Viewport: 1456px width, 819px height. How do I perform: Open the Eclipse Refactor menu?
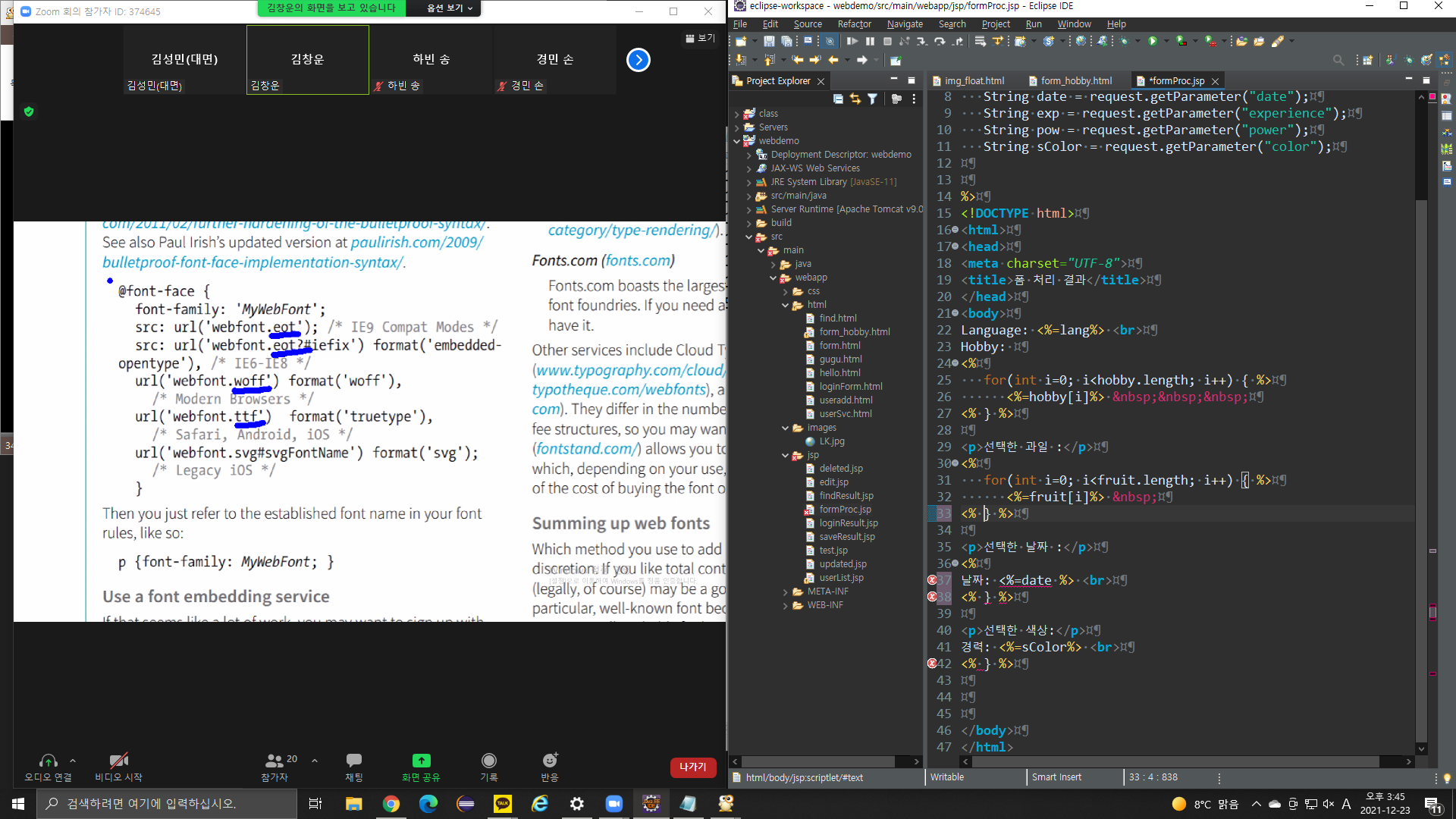tap(854, 24)
